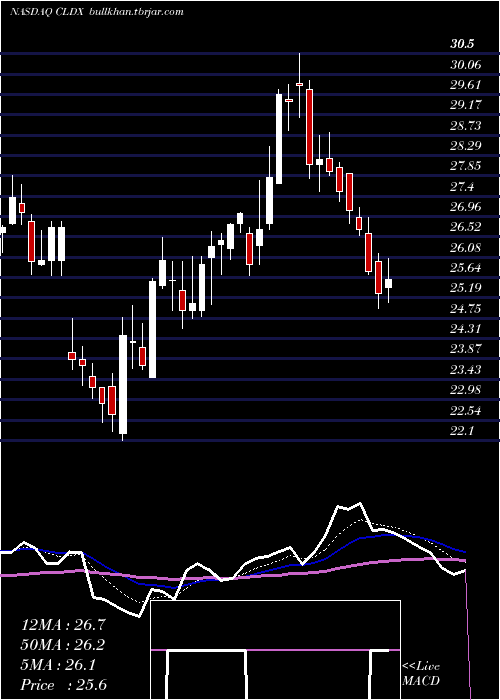
Task: Click the 5MA : 26.1 readout
Action: tap(58, 666)
